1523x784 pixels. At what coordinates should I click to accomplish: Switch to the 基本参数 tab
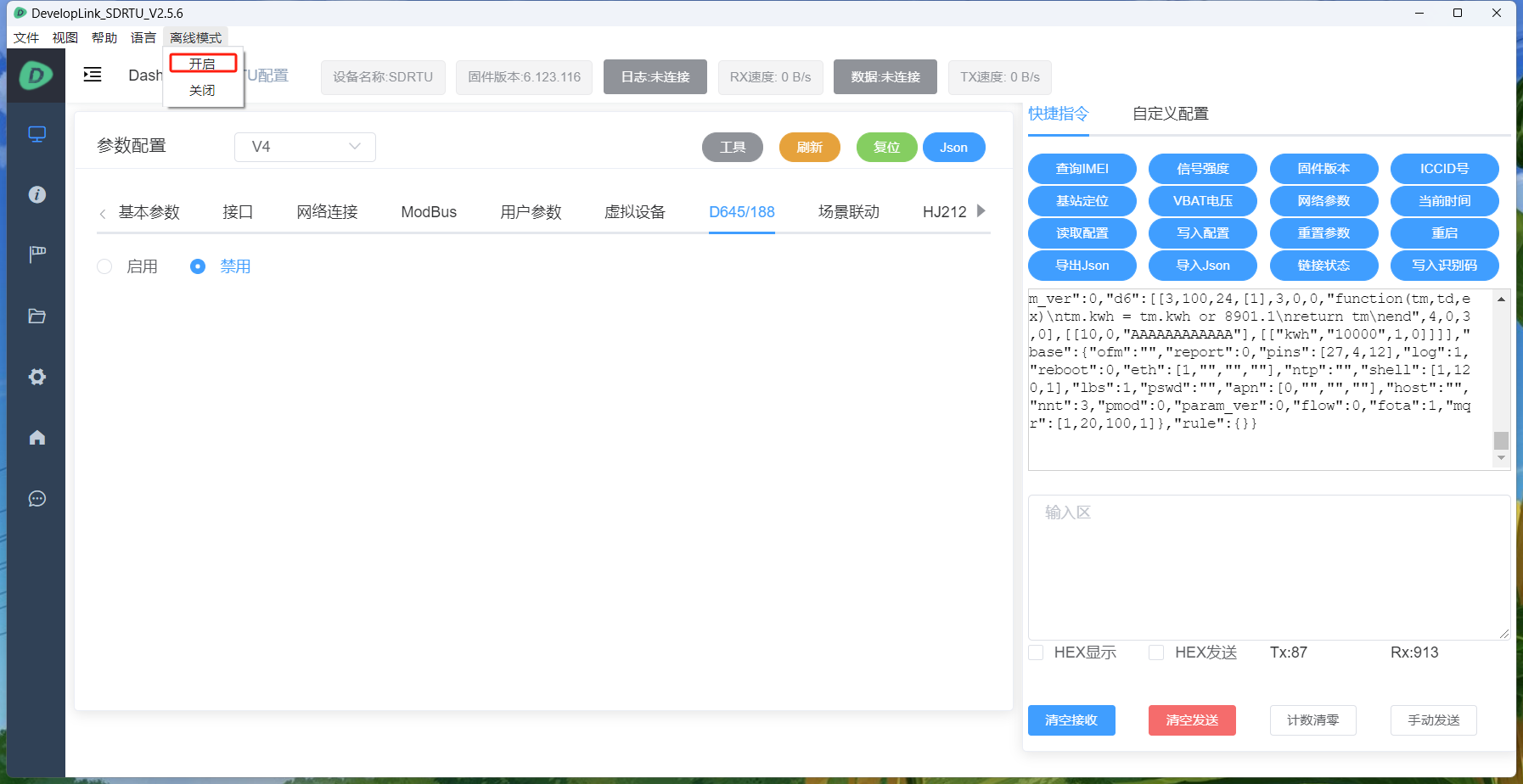149,212
